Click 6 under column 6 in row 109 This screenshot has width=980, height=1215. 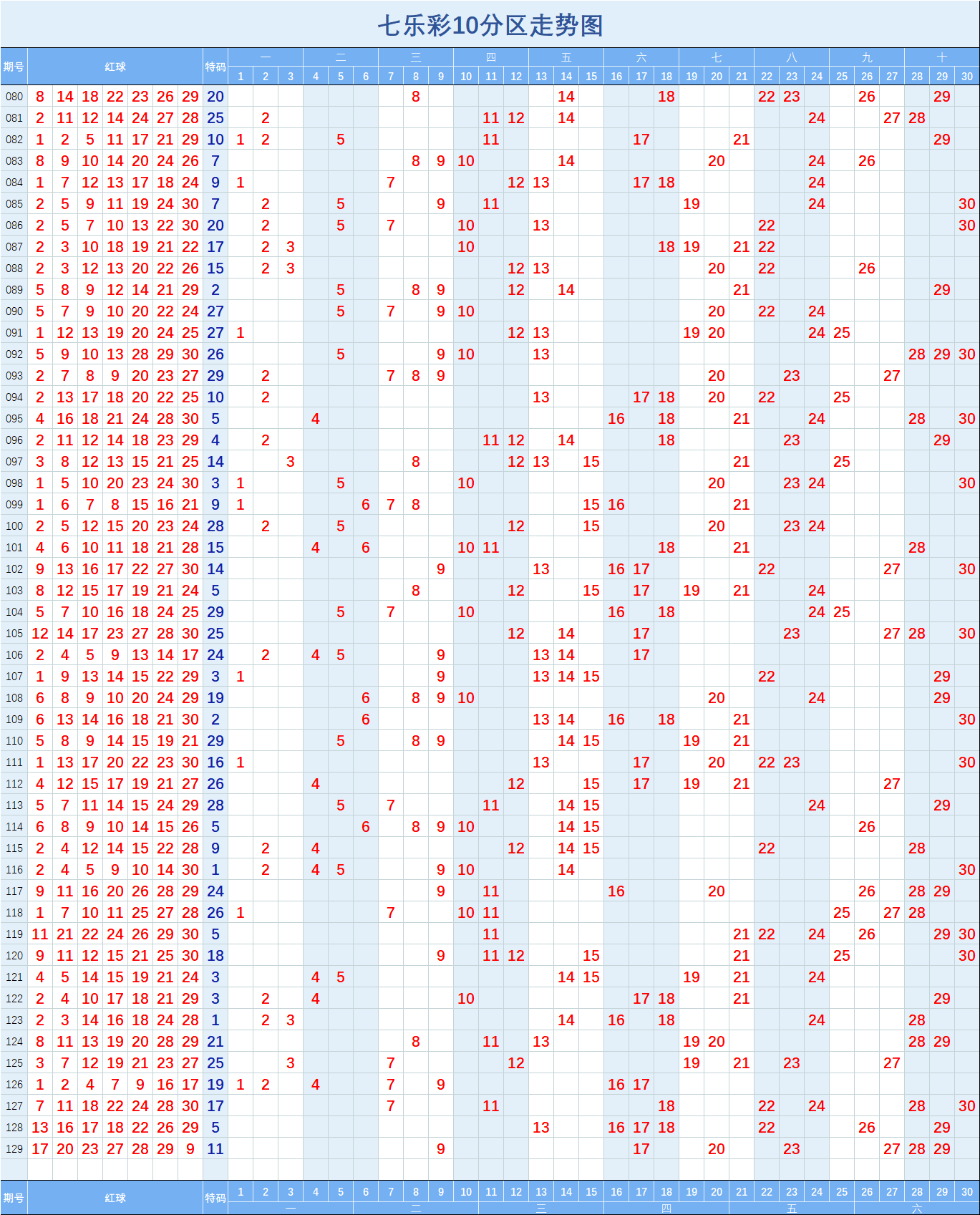366,720
